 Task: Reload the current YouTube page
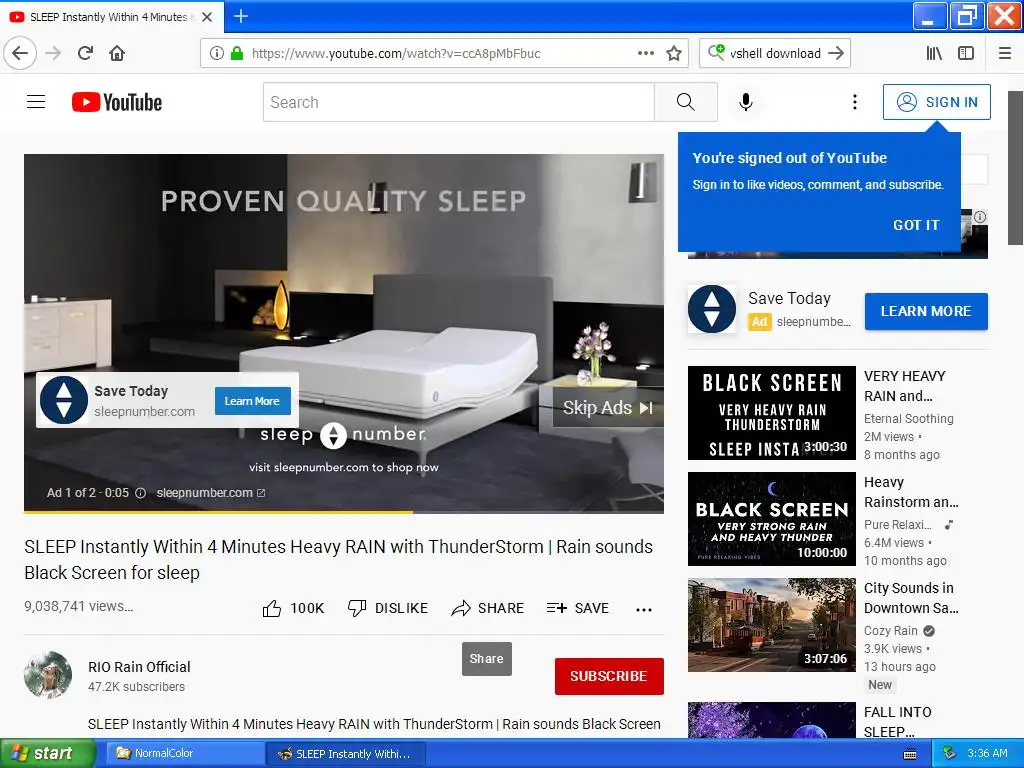coord(85,53)
